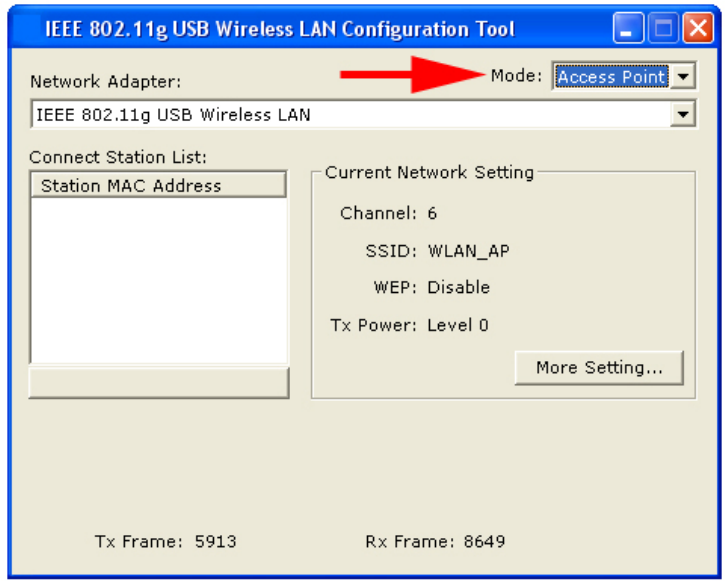Expand the Network Adapter dropdown arrow

(682, 114)
